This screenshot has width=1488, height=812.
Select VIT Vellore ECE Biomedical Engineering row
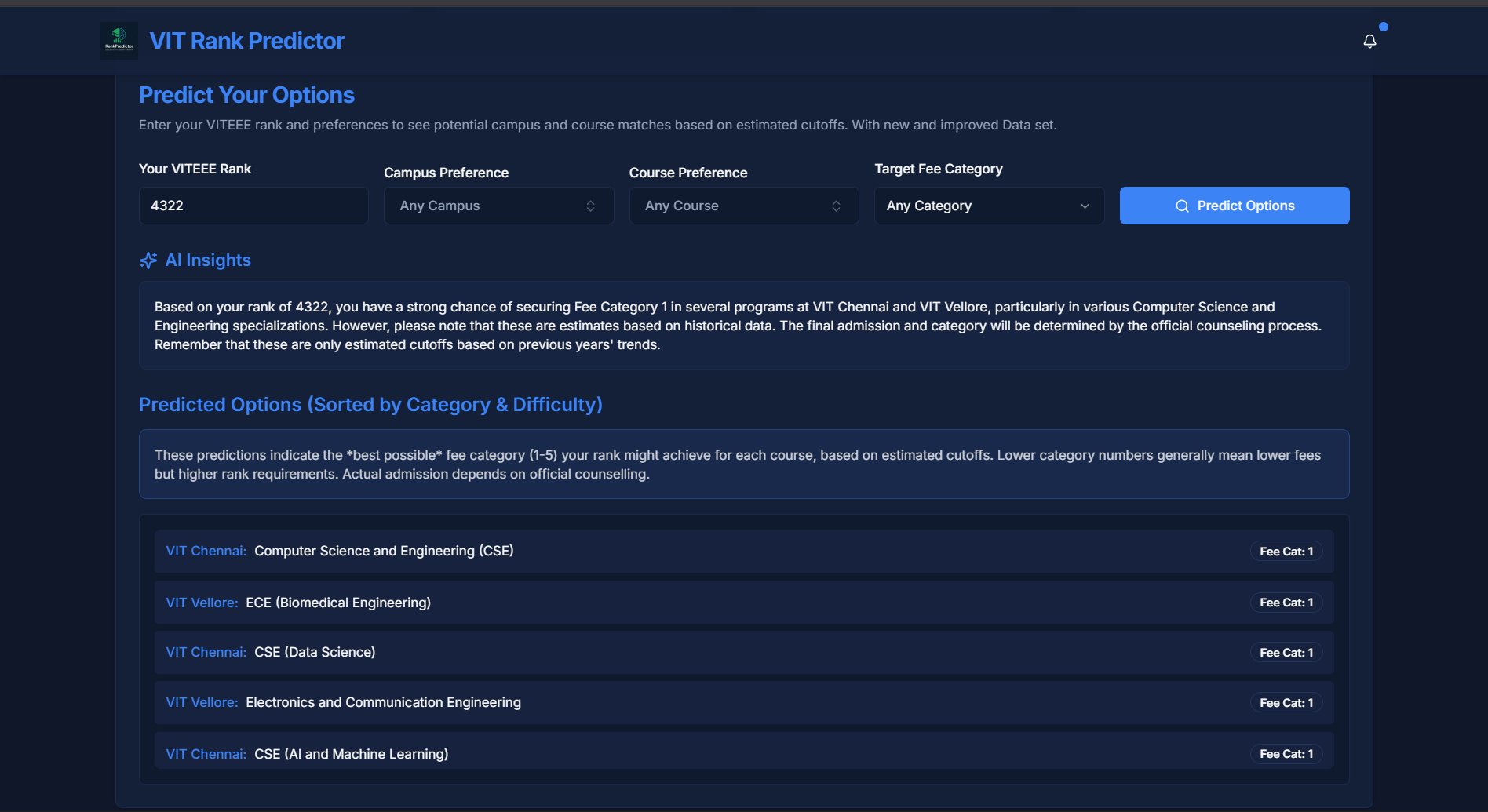(x=742, y=603)
